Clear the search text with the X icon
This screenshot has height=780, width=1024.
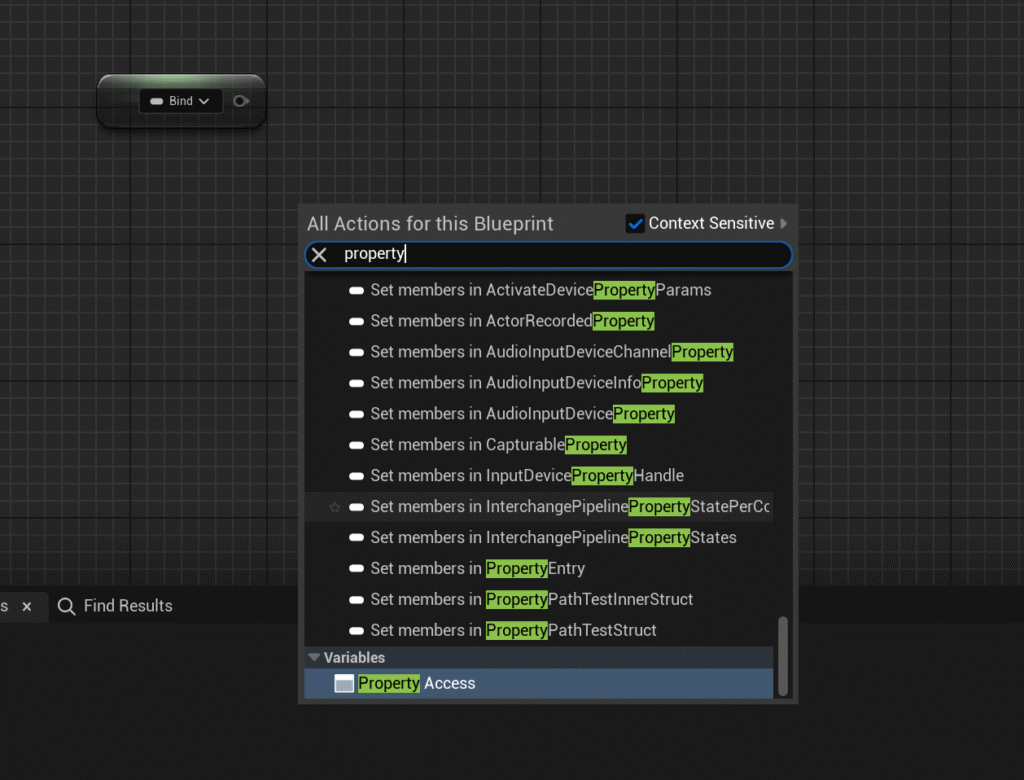pyautogui.click(x=319, y=254)
